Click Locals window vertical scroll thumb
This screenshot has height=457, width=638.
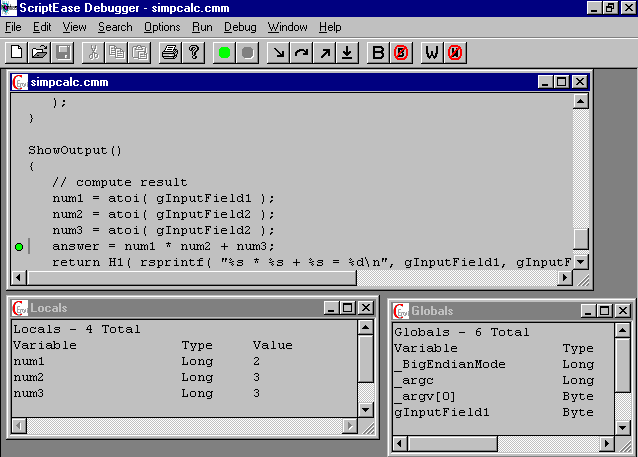pos(366,359)
